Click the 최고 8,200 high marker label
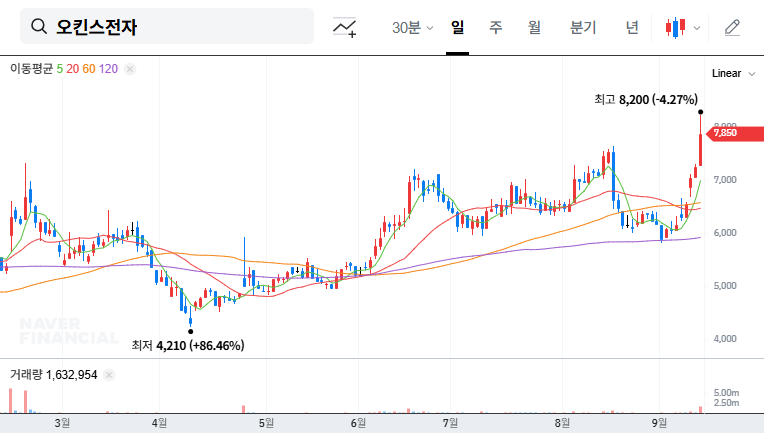This screenshot has width=764, height=433. (646, 100)
